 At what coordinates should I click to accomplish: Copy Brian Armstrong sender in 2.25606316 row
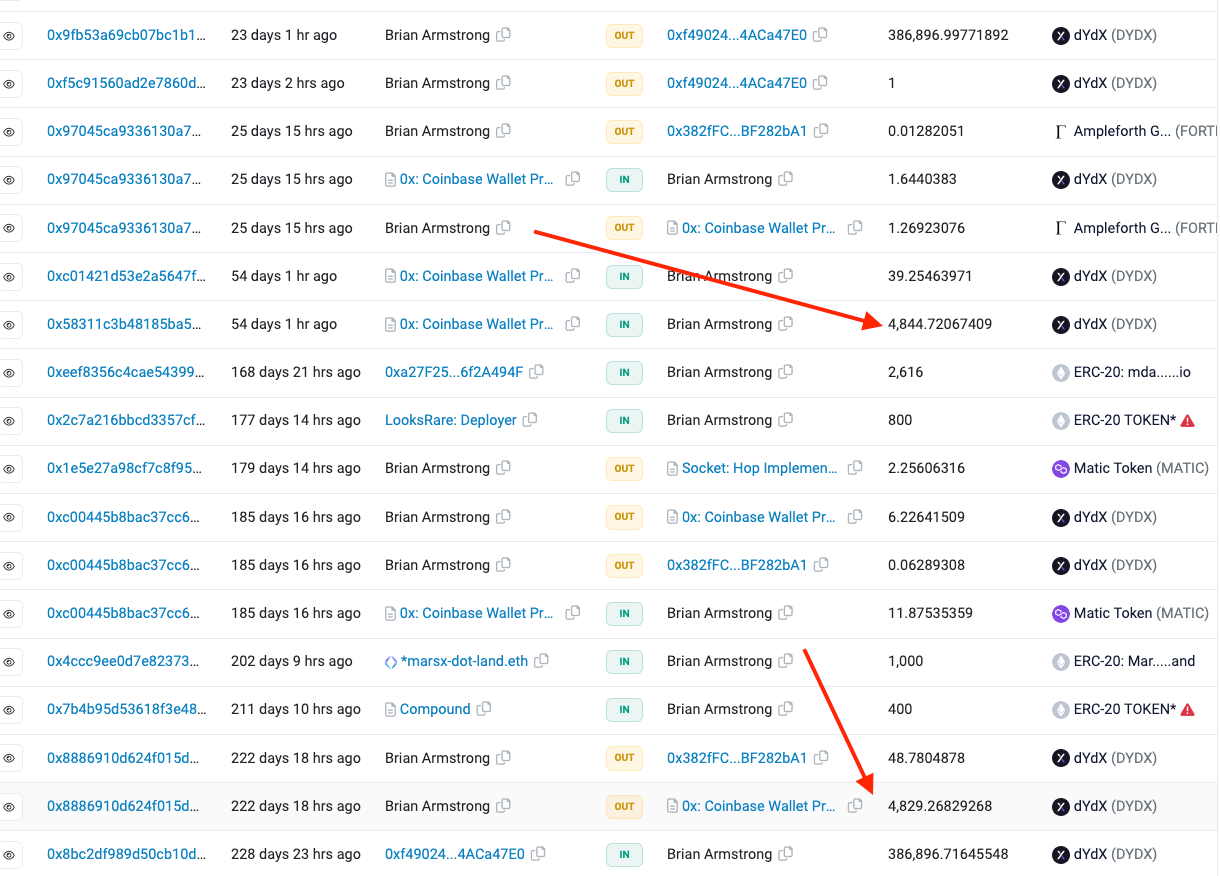coord(503,468)
